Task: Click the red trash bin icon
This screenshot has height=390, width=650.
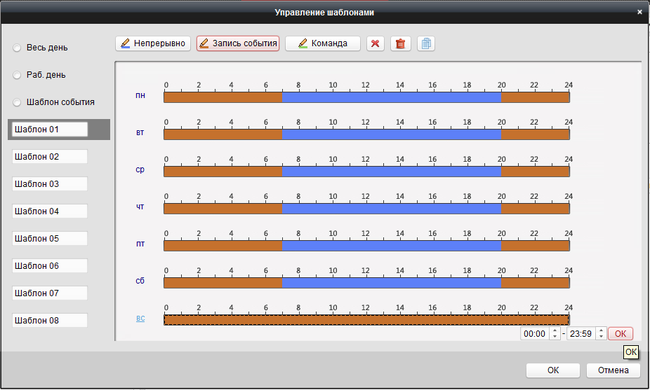Action: (400, 44)
